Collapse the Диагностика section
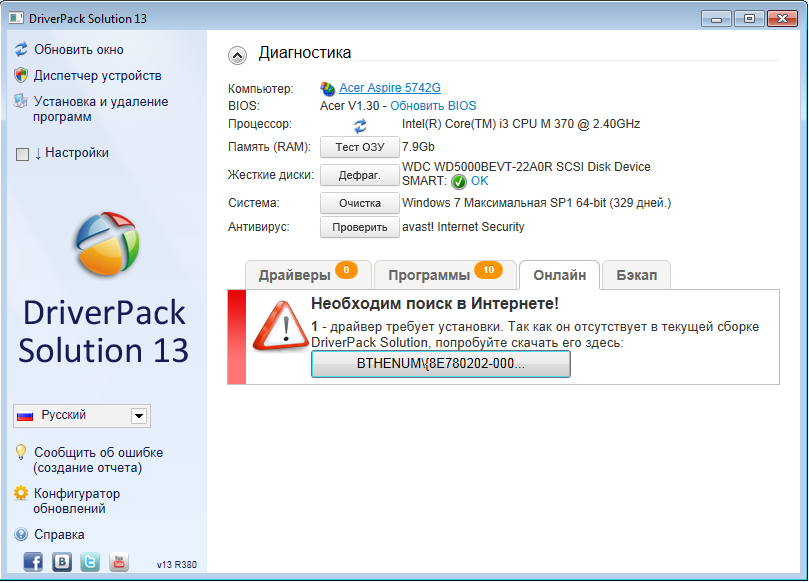The height and width of the screenshot is (583, 809). point(237,55)
